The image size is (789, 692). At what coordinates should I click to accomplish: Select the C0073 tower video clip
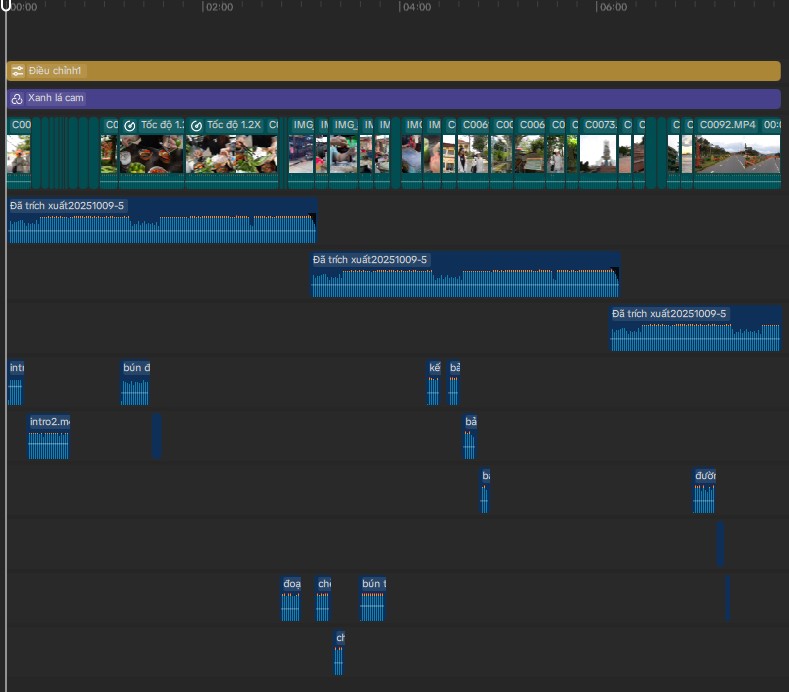599,153
